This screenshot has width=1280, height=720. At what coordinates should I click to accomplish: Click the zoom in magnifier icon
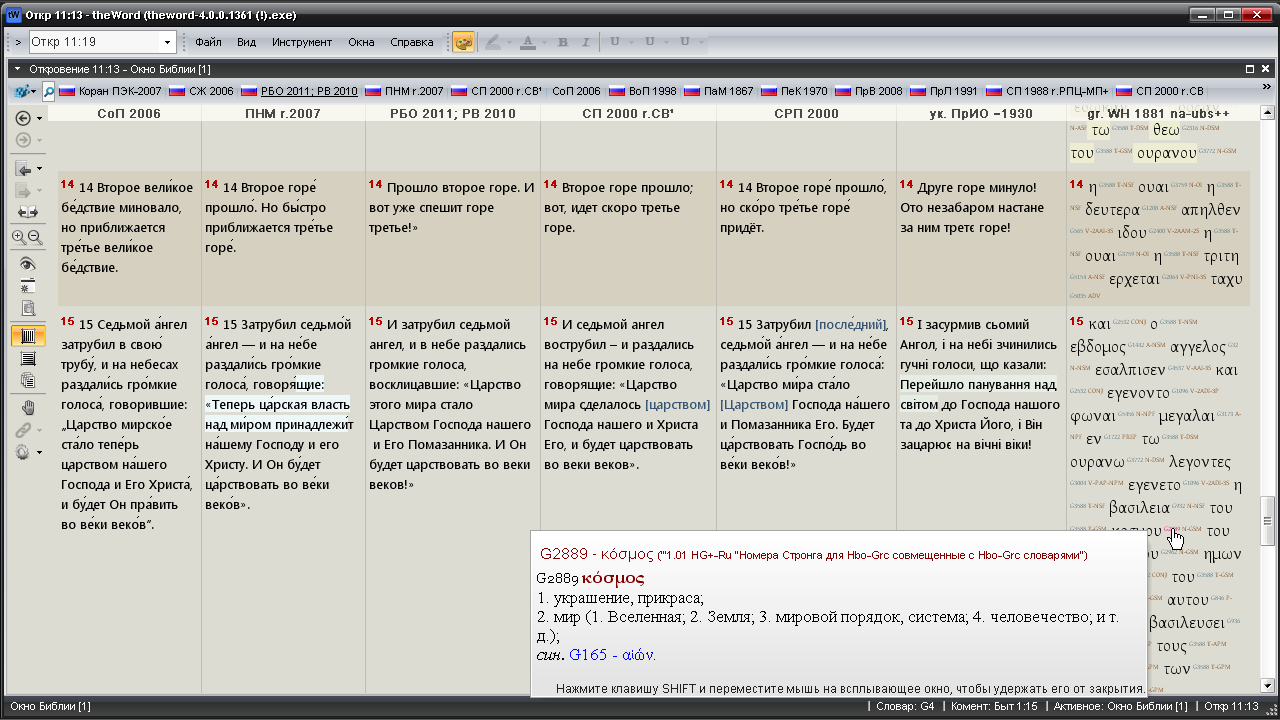[19, 237]
